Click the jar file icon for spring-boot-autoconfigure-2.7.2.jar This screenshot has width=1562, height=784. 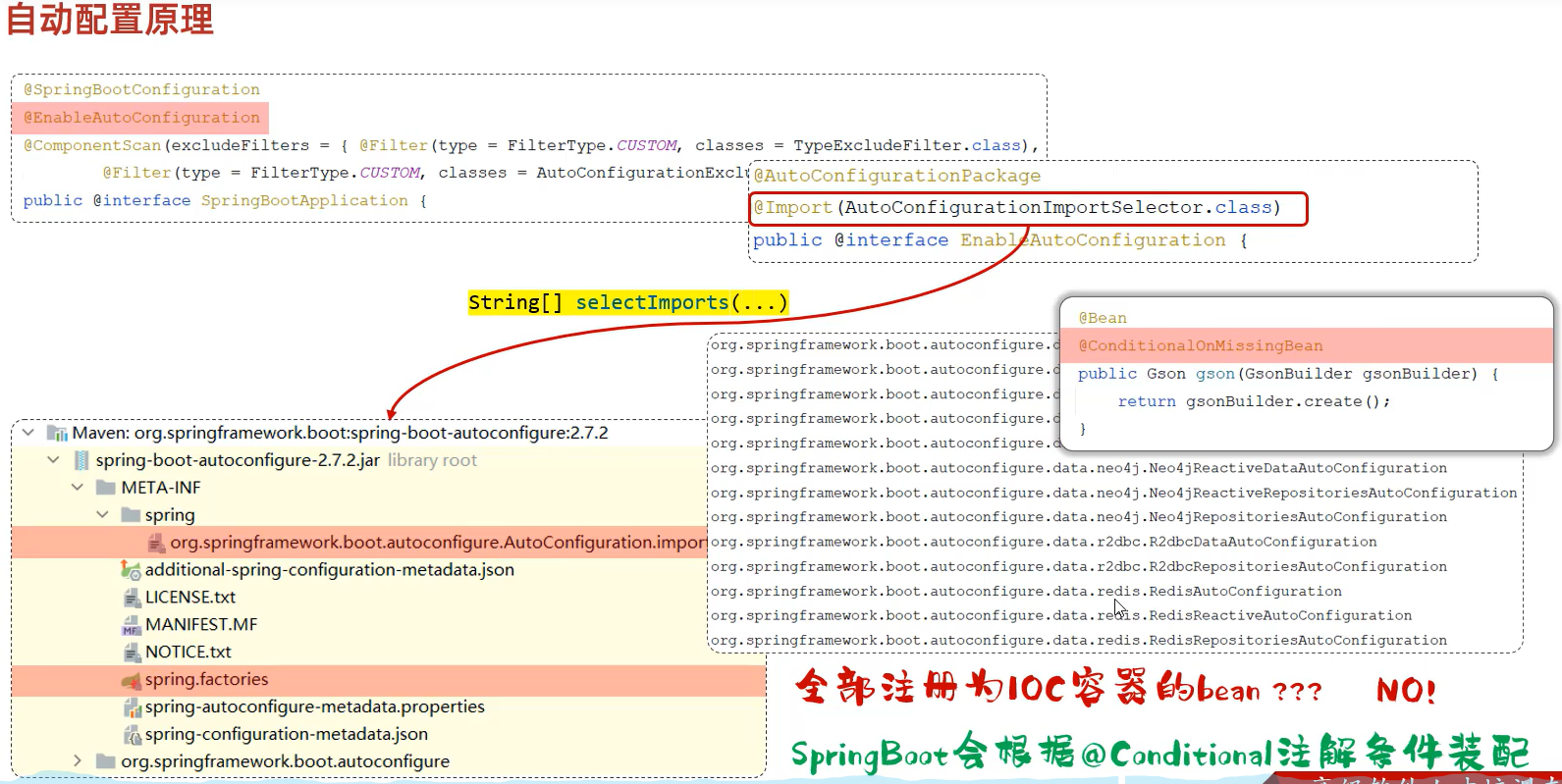point(81,460)
